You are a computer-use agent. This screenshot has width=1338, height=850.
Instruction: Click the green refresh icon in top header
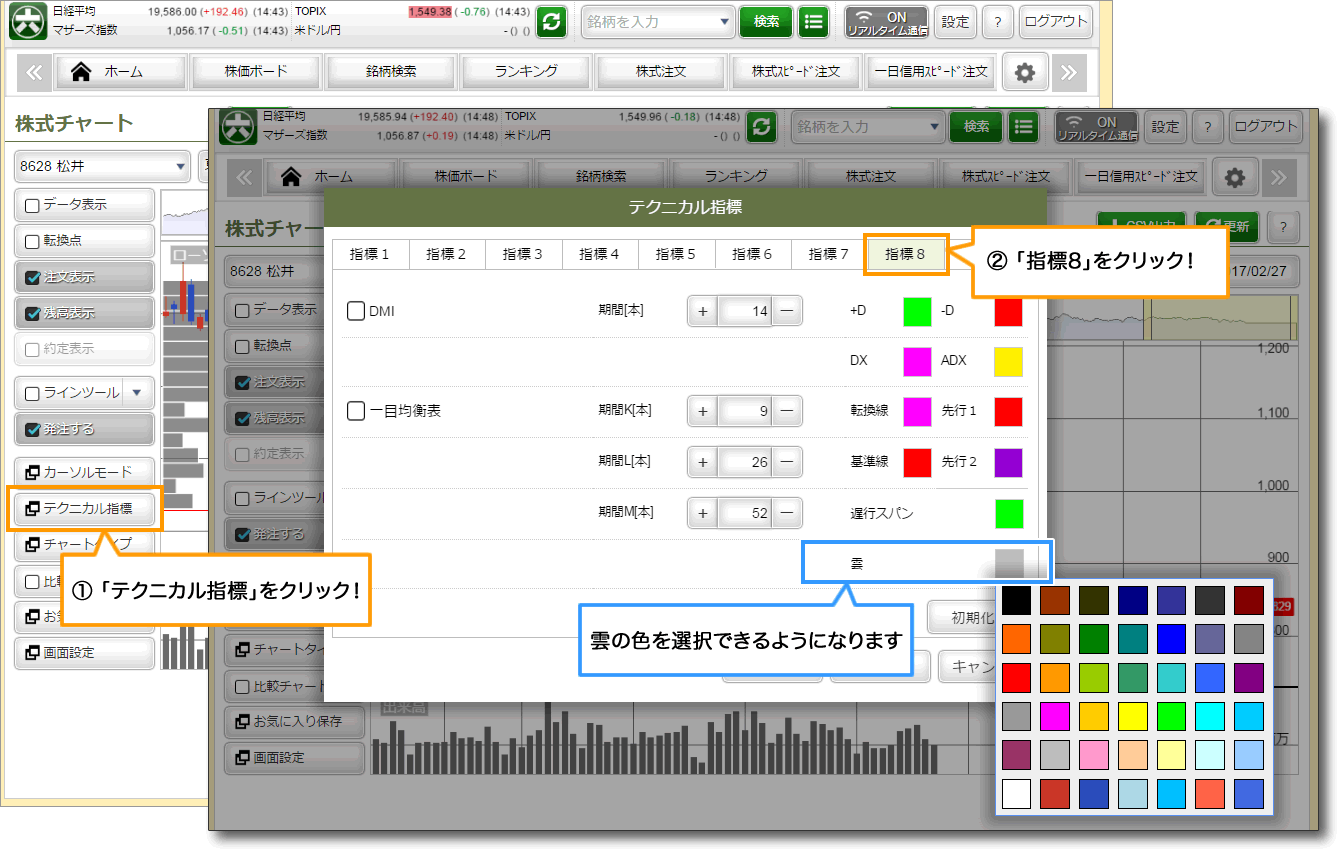tap(551, 21)
